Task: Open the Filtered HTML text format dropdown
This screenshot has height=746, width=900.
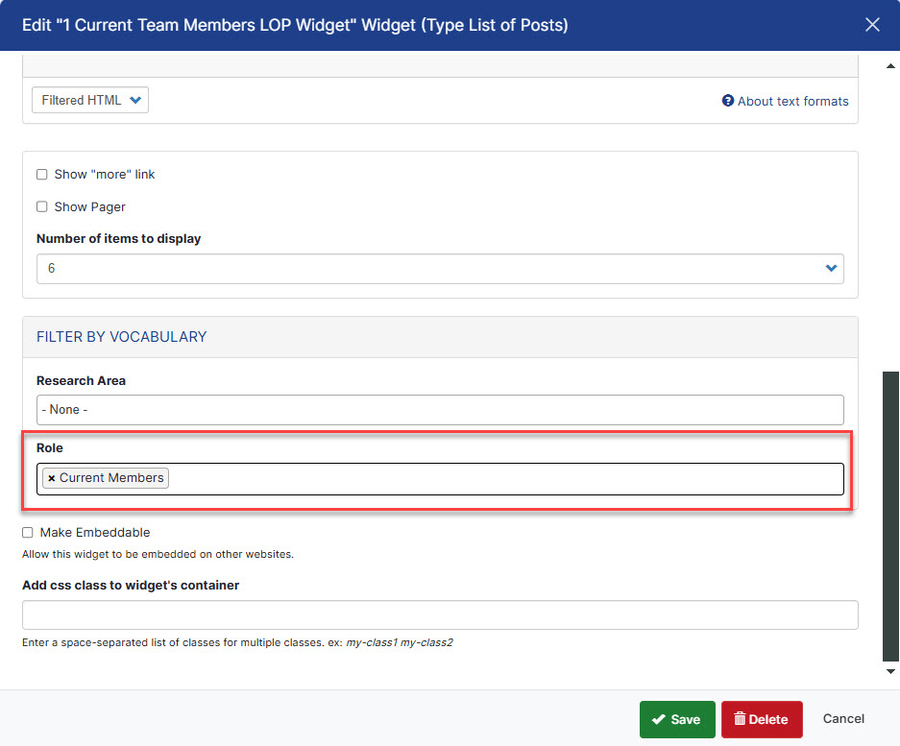Action: (x=90, y=100)
